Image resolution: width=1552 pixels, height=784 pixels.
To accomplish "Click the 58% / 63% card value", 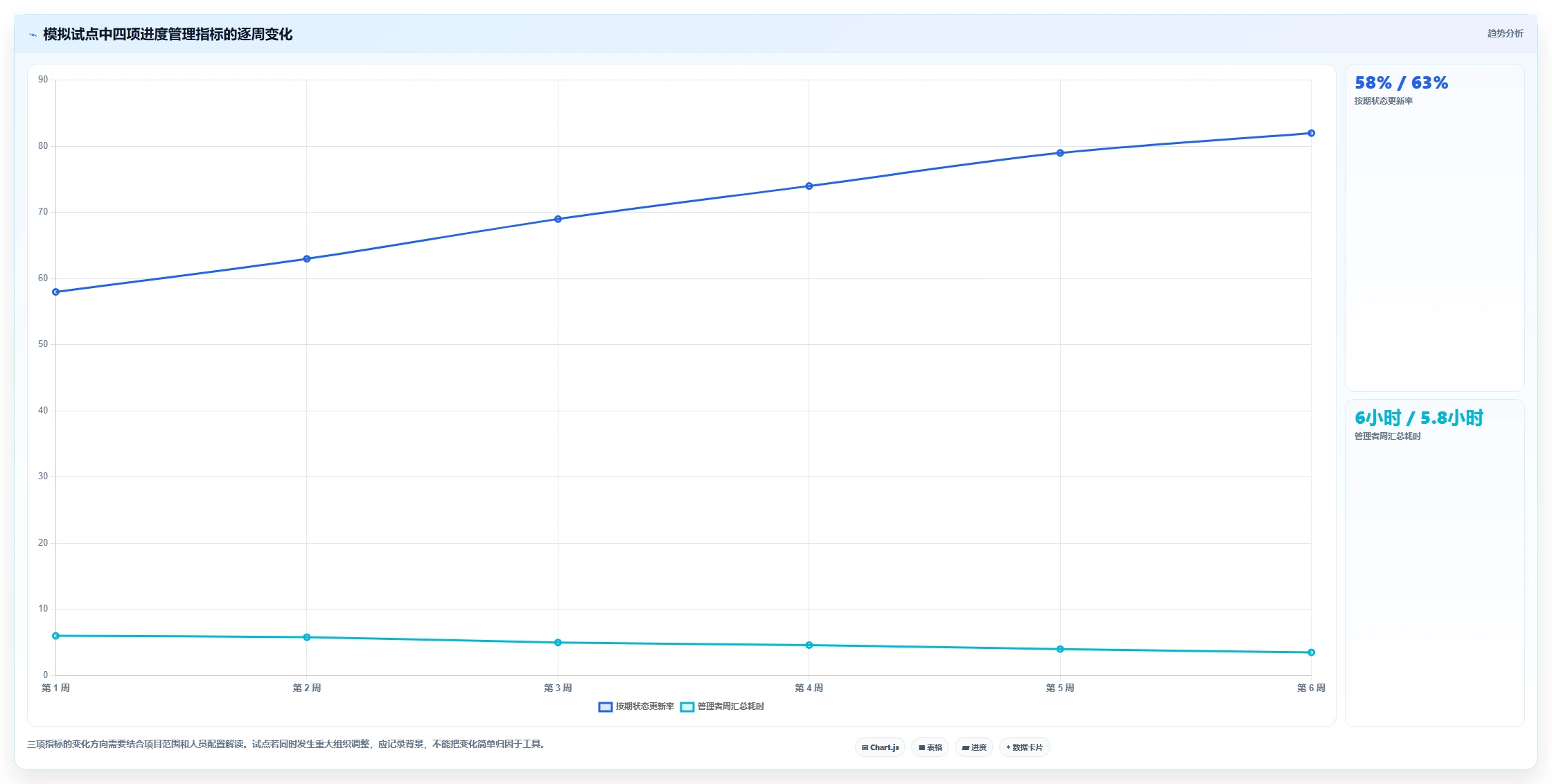I will (1401, 83).
